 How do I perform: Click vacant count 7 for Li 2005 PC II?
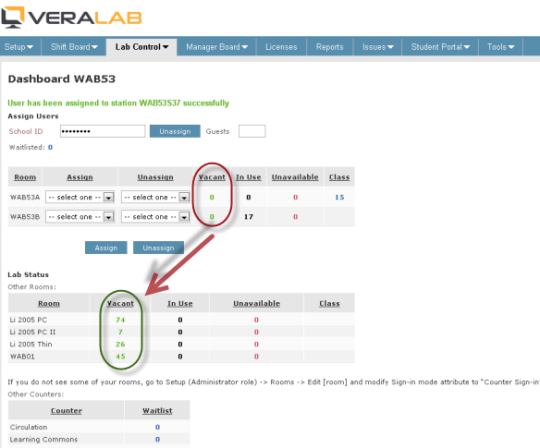(120, 332)
